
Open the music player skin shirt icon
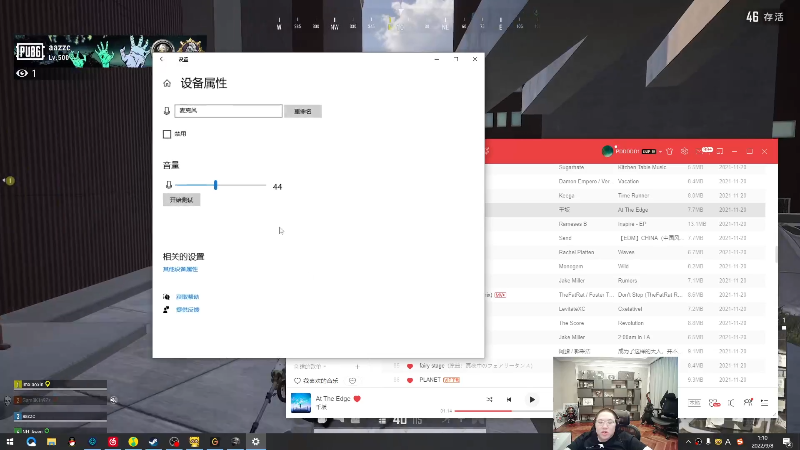pyautogui.click(x=669, y=152)
